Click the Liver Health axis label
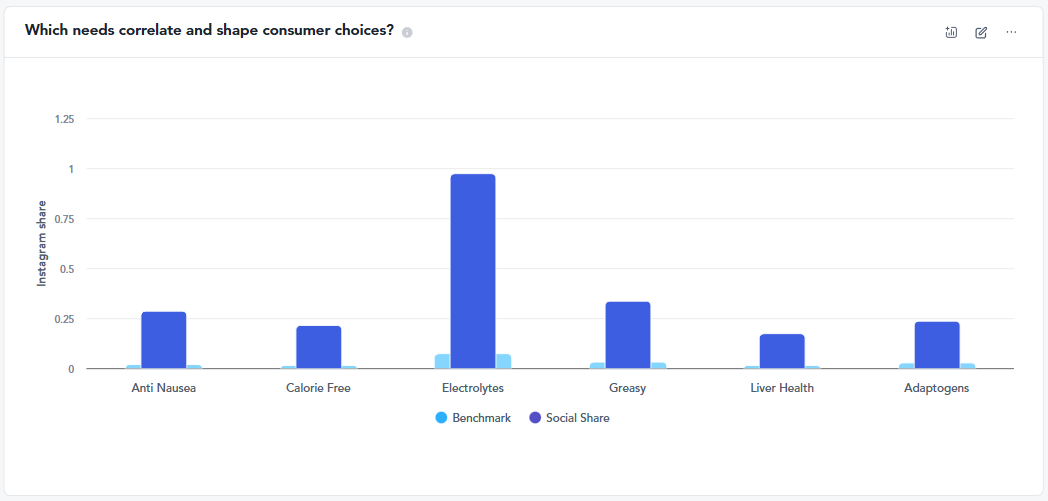This screenshot has width=1048, height=501. 782,388
